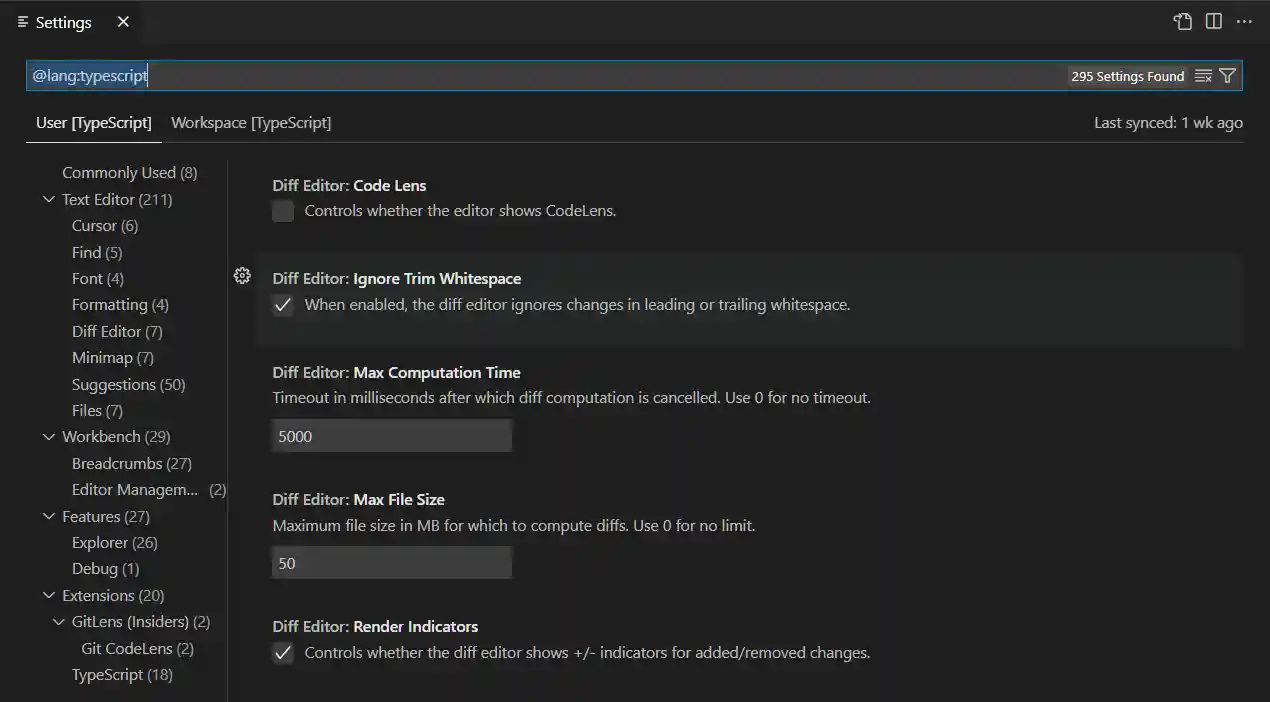Screen dimensions: 1270x702
Task: Open the More Actions ellipsis menu
Action: (1243, 21)
